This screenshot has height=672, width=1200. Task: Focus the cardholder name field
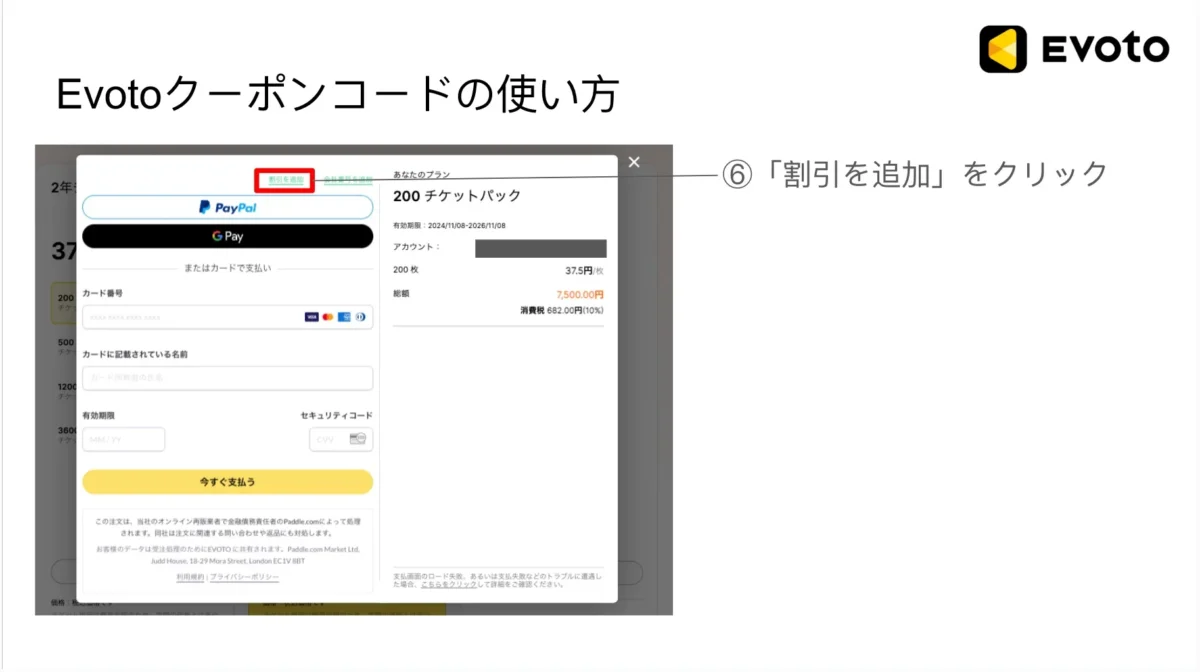(x=227, y=378)
